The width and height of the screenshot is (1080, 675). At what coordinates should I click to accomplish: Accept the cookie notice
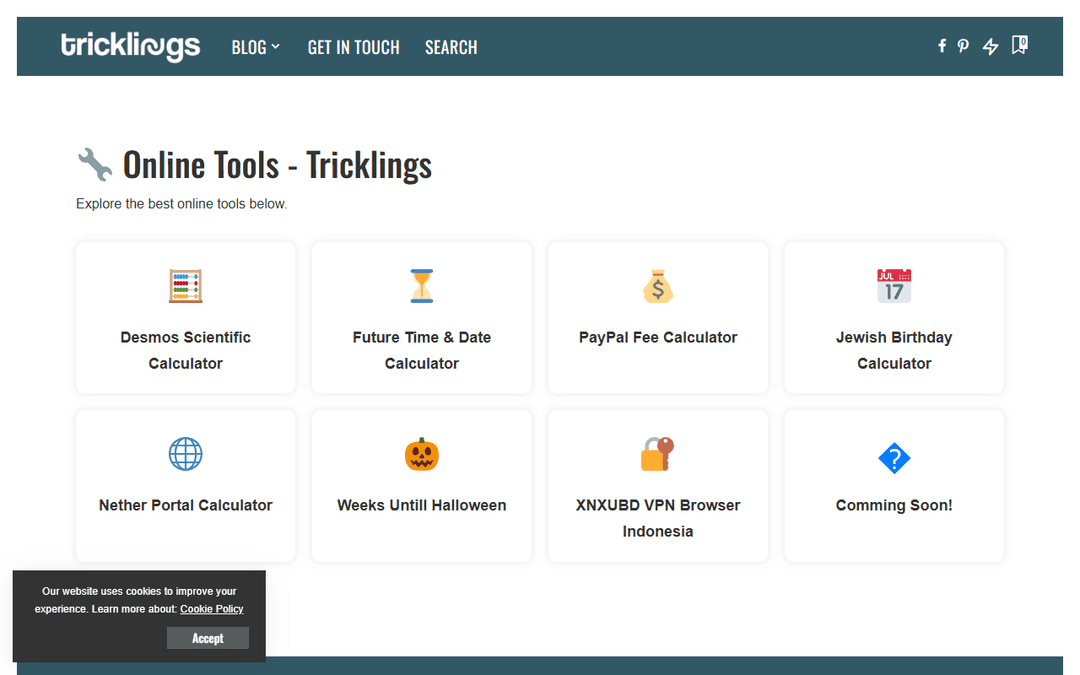tap(207, 638)
